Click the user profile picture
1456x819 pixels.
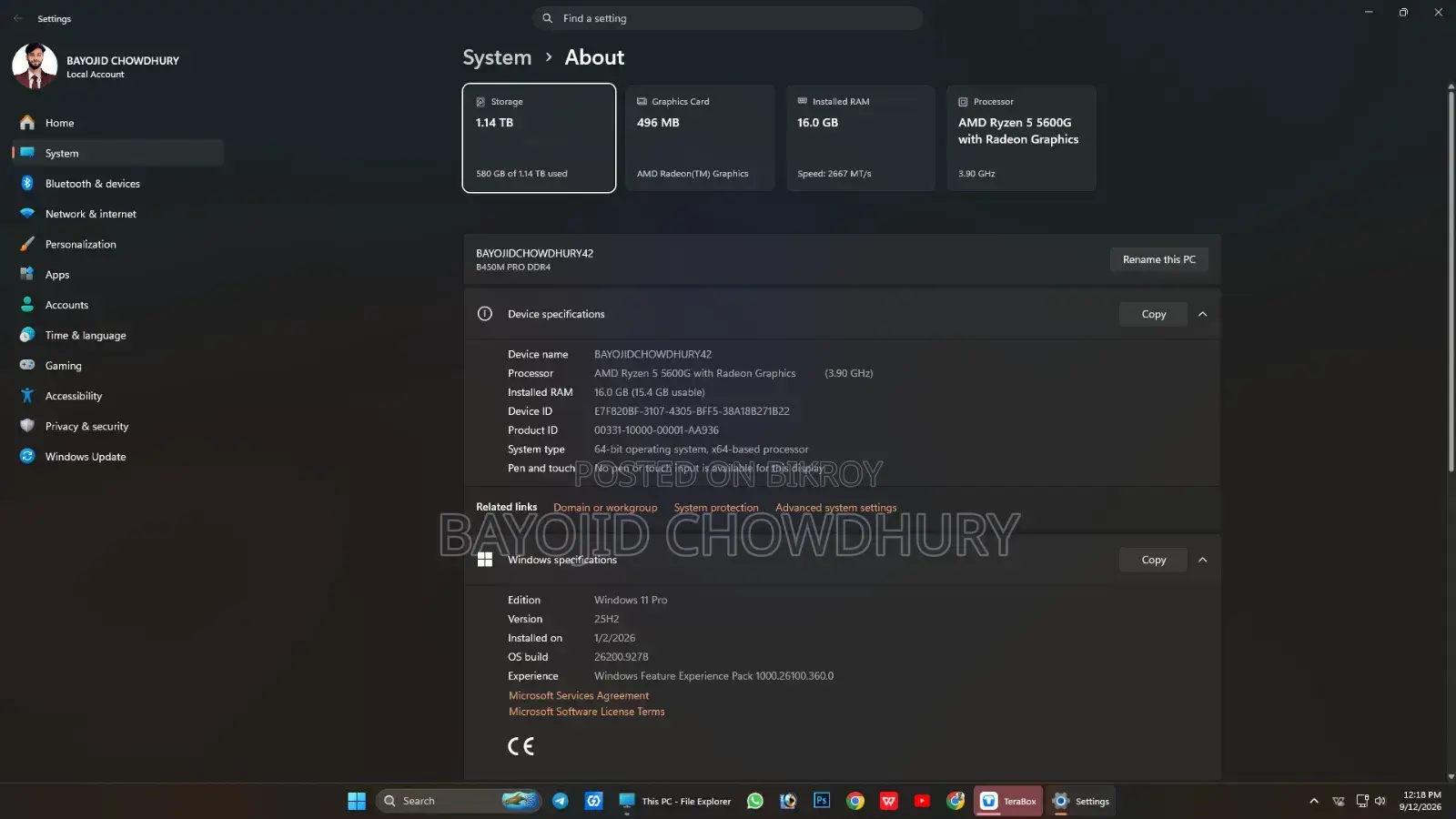35,66
